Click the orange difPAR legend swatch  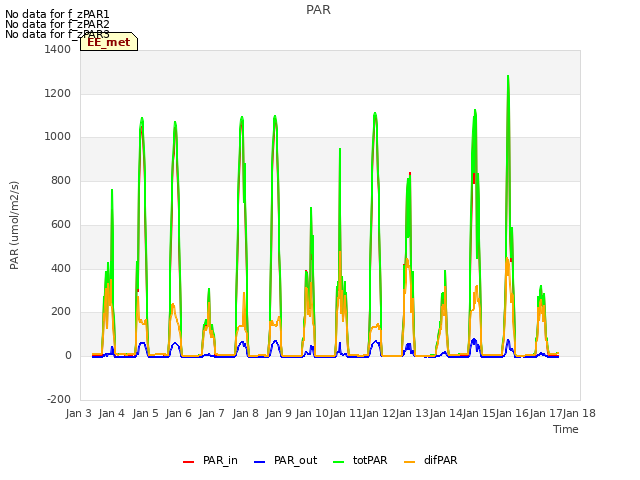409,462
